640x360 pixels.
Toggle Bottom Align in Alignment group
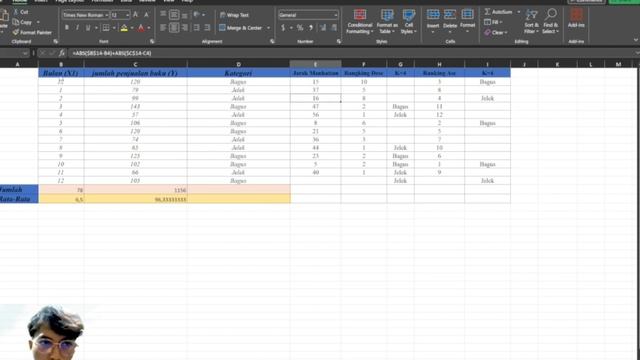184,15
